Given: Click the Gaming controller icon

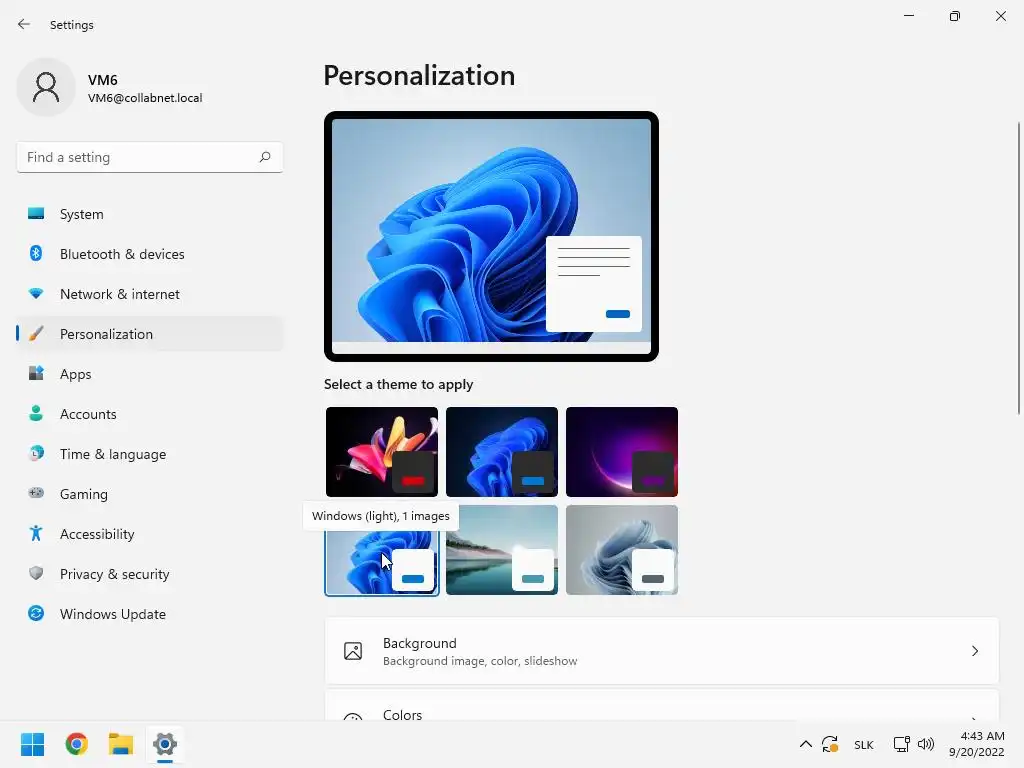Looking at the screenshot, I should [36, 493].
